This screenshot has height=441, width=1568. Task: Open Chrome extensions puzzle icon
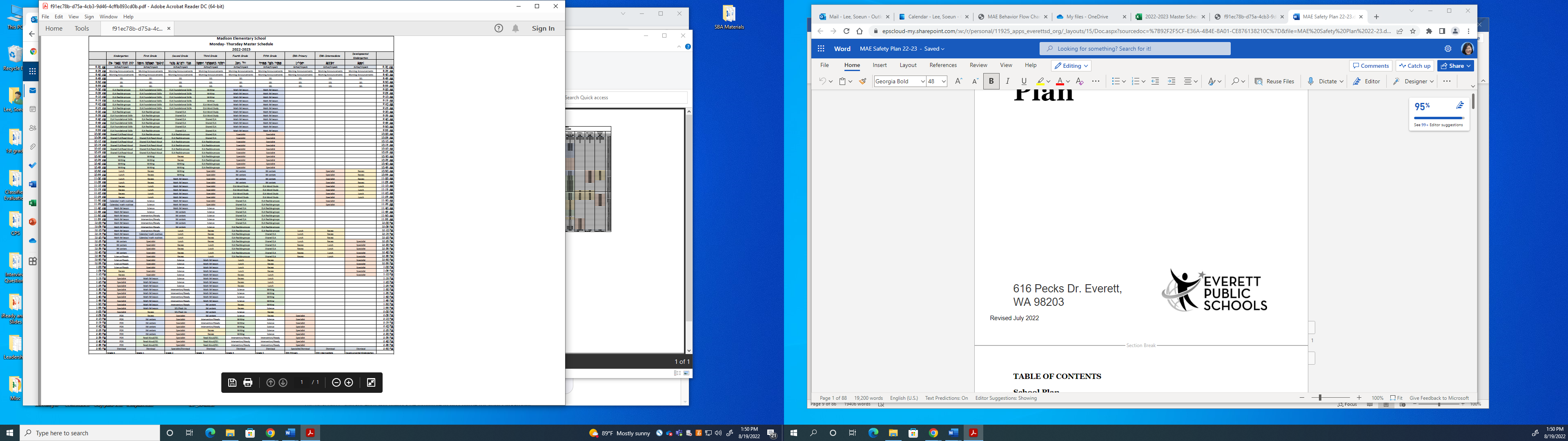point(1429,31)
